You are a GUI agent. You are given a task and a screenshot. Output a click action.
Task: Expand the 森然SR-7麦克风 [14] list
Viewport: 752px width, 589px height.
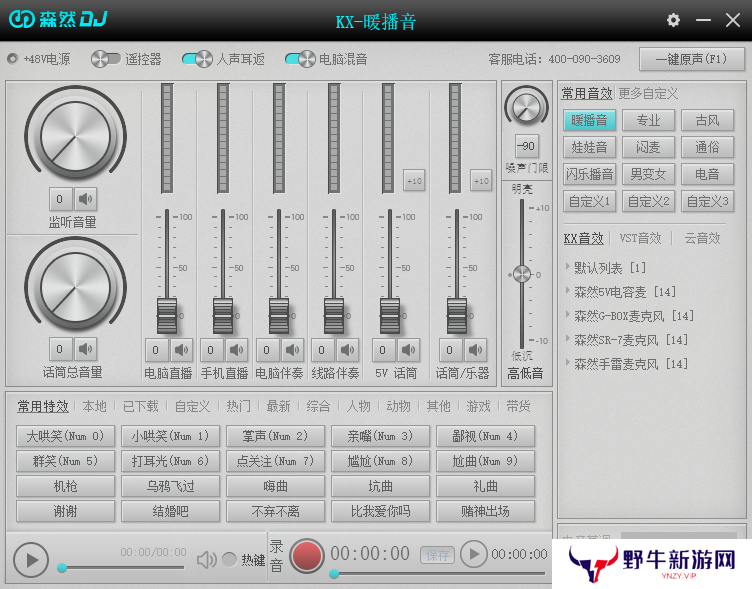coord(568,338)
